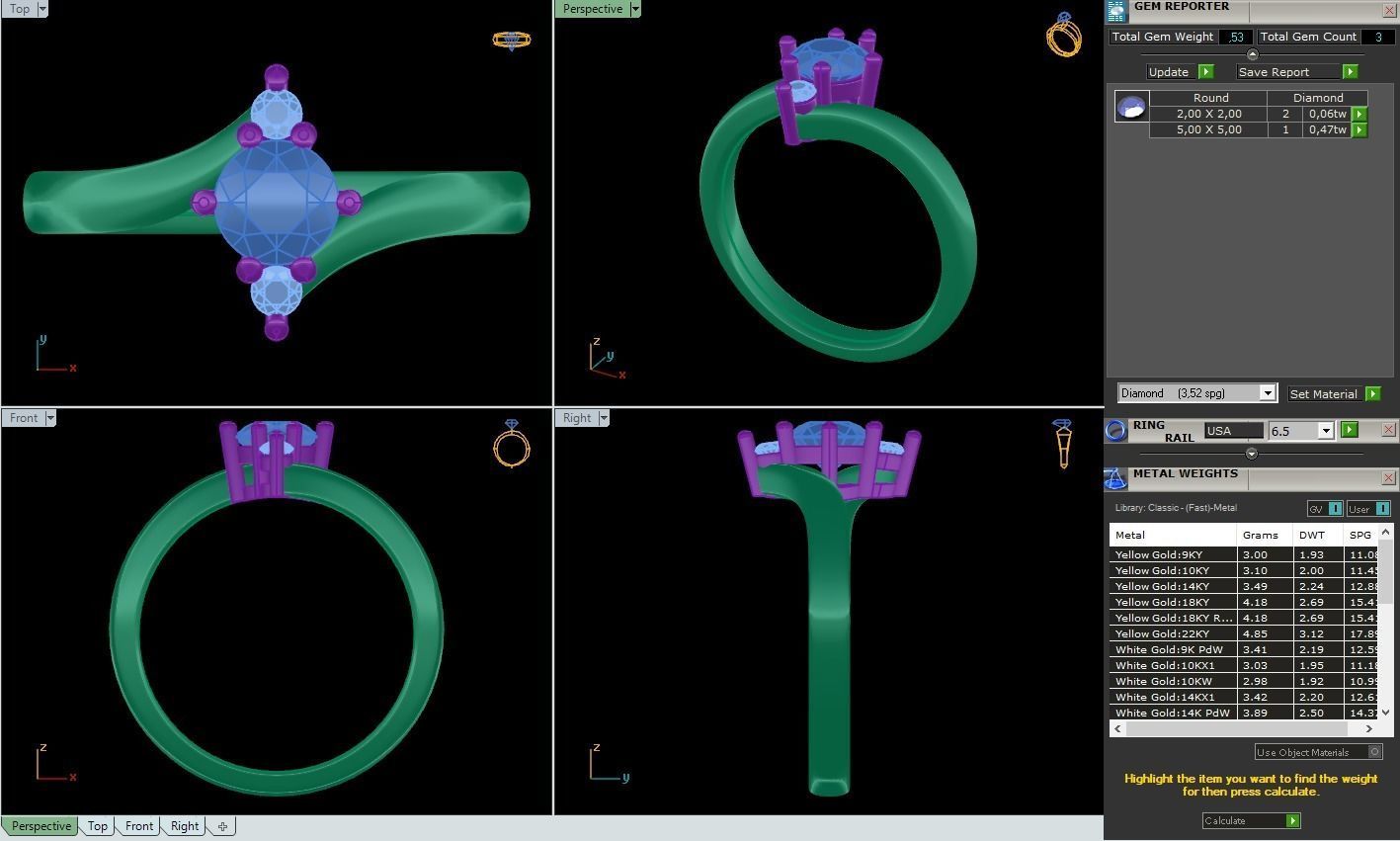Click the orange ring icon in Right viewport

pyautogui.click(x=1062, y=444)
